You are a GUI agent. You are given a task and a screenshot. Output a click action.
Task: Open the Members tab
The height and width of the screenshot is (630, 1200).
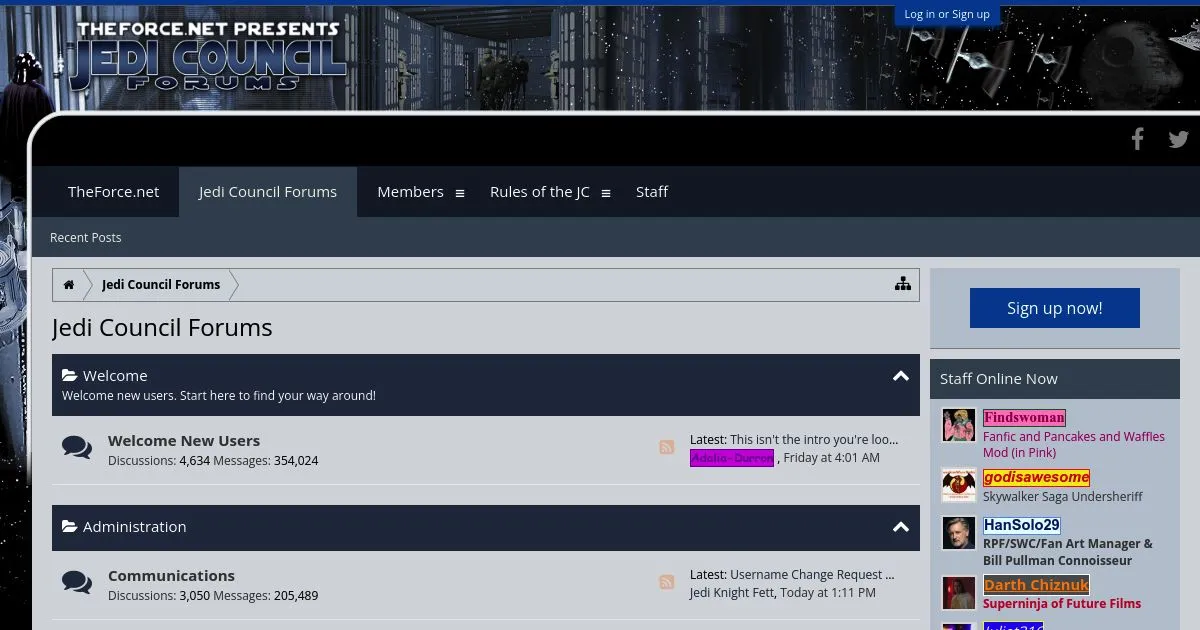(410, 192)
